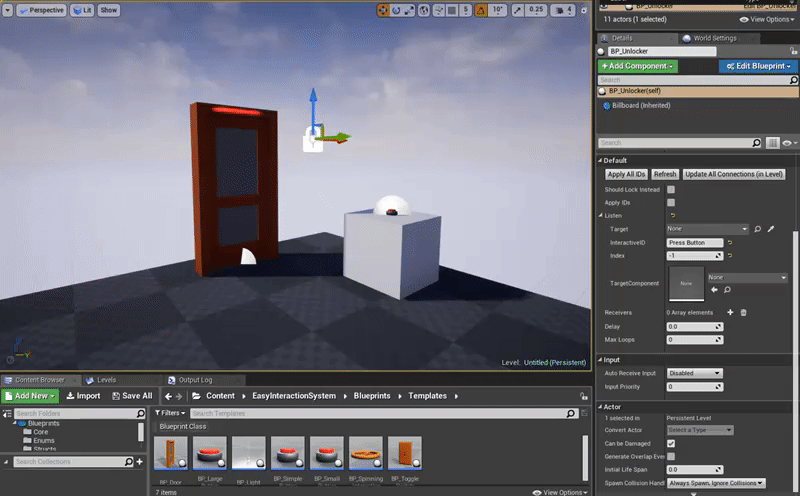Open the BP_Door blueprint thumbnail
The width and height of the screenshot is (800, 496).
[170, 453]
